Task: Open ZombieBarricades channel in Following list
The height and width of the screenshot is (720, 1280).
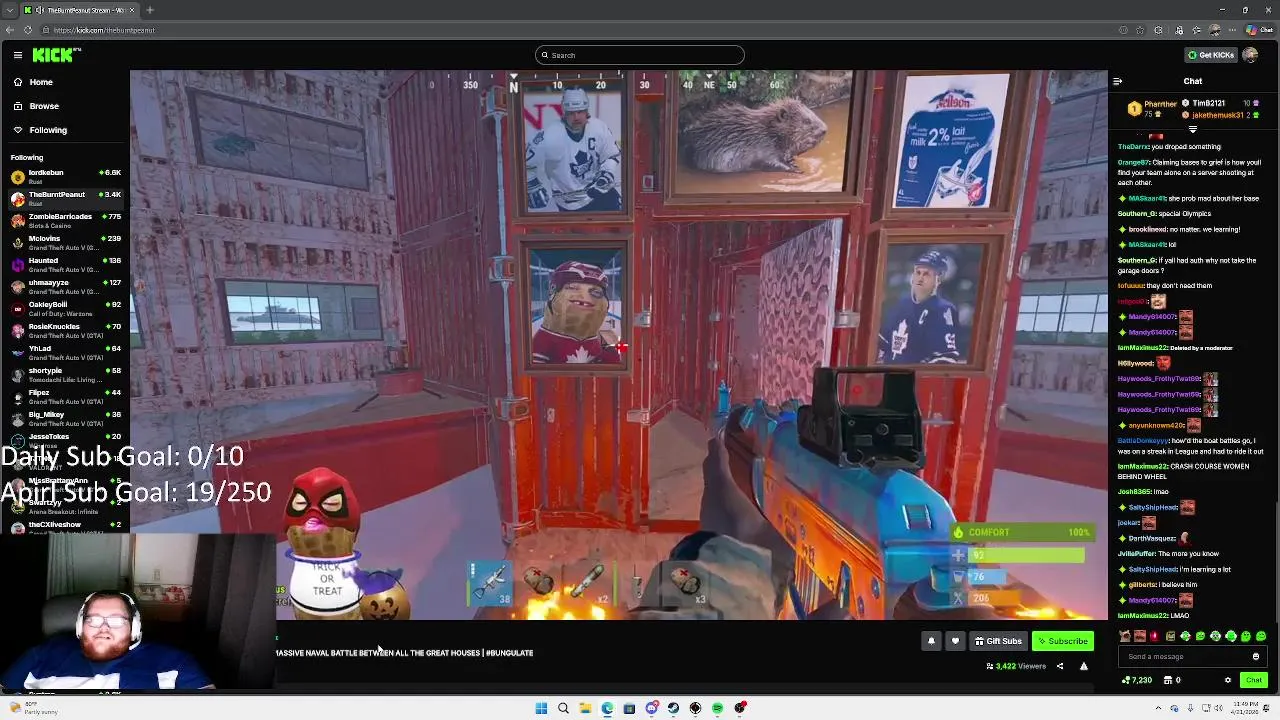Action: tap(65, 220)
